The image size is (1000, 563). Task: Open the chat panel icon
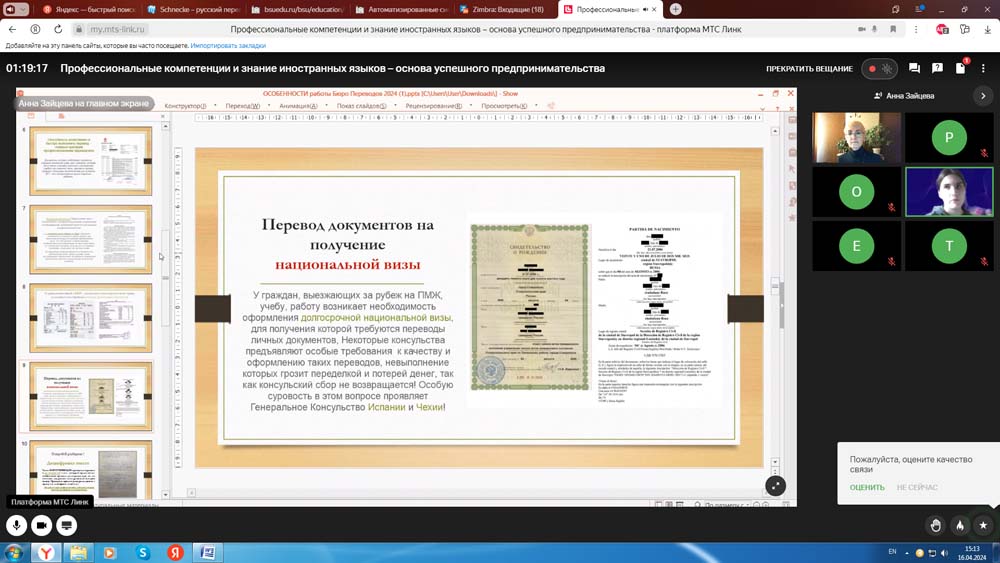pos(914,69)
